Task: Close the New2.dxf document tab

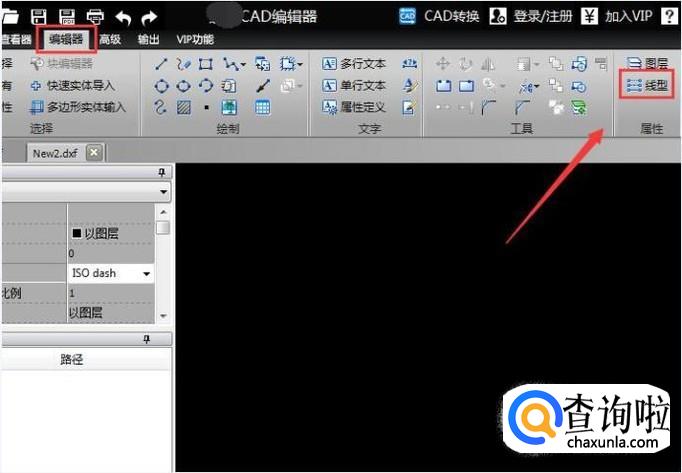Action: point(94,153)
